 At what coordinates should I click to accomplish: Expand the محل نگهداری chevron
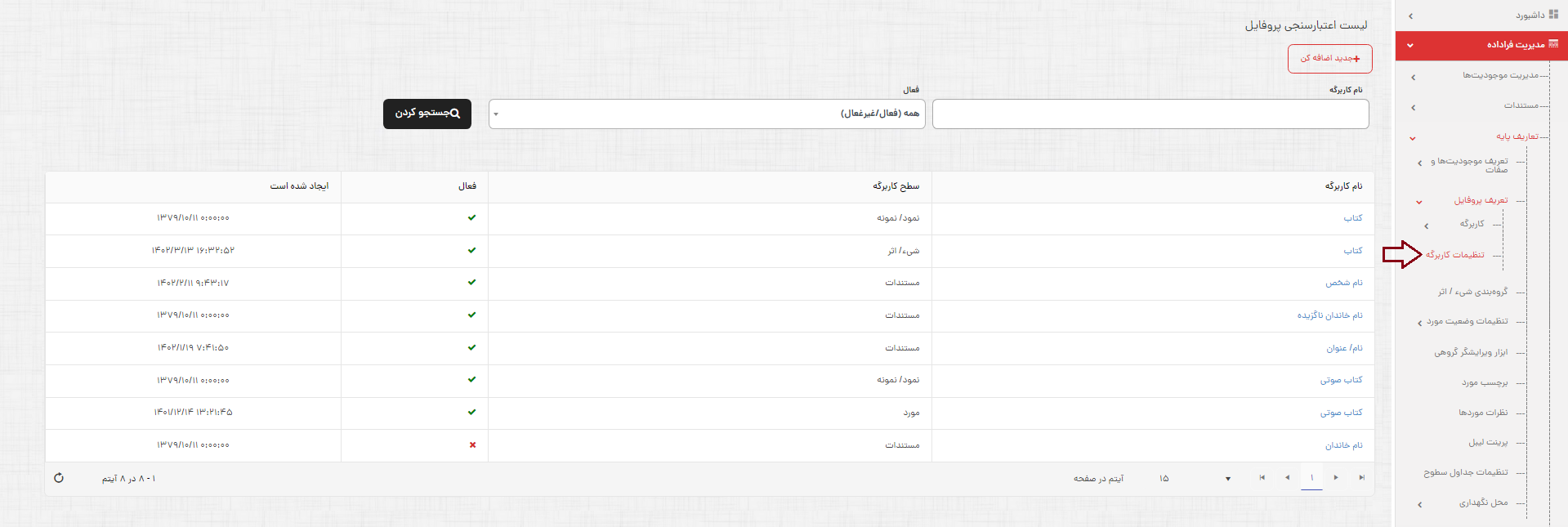(1420, 505)
